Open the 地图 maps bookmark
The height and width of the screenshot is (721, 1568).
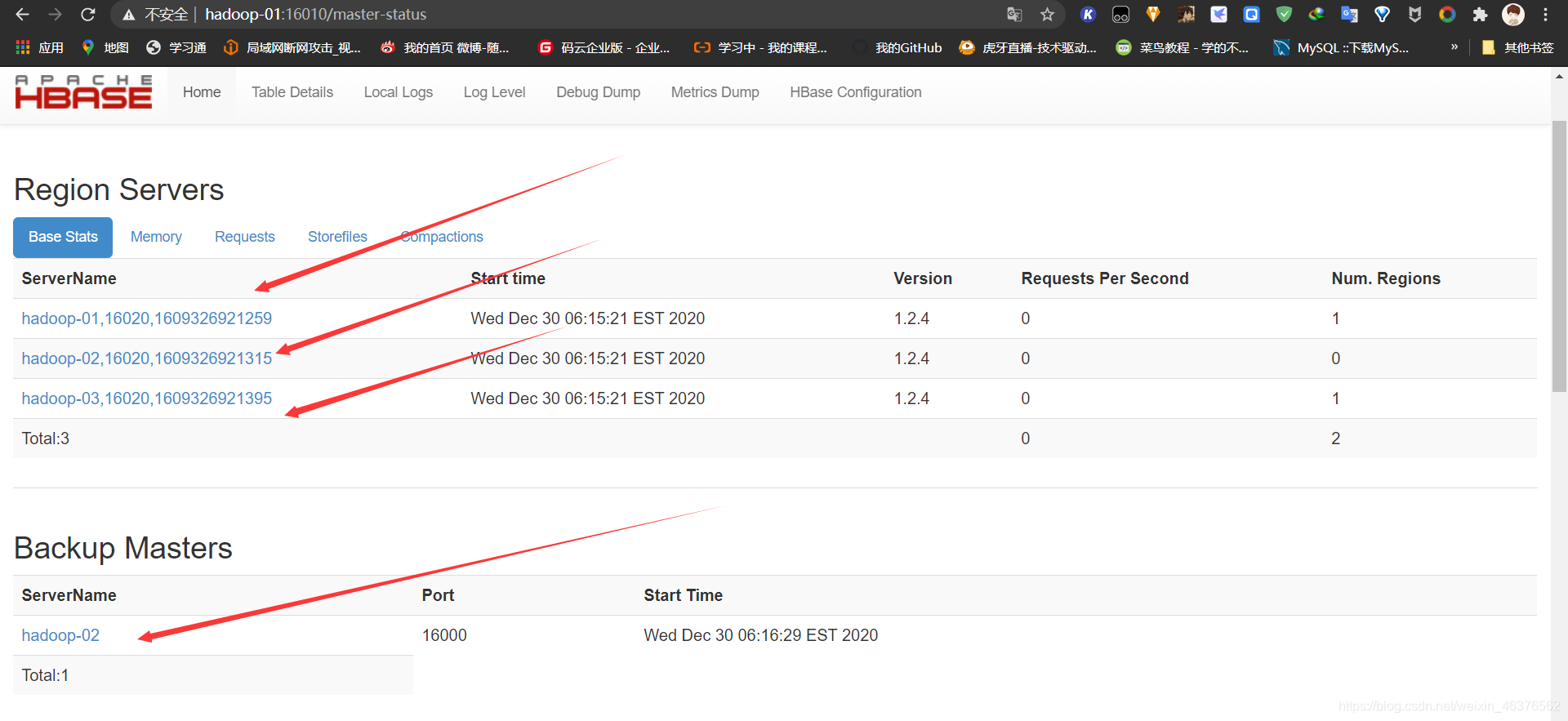(105, 48)
